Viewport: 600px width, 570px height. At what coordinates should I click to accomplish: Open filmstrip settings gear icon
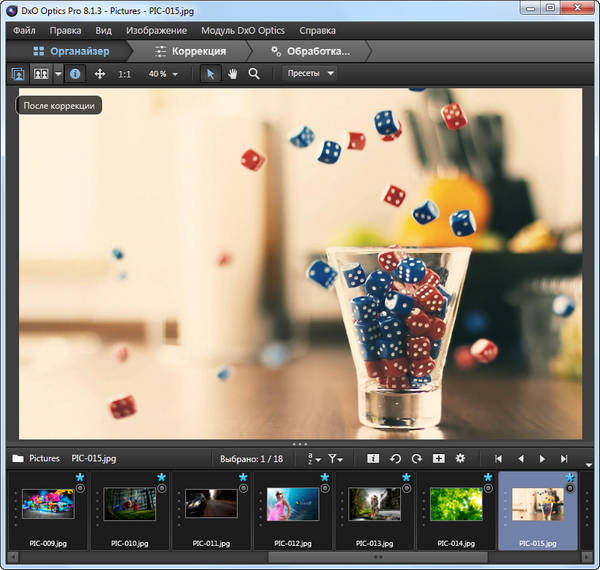coord(460,458)
